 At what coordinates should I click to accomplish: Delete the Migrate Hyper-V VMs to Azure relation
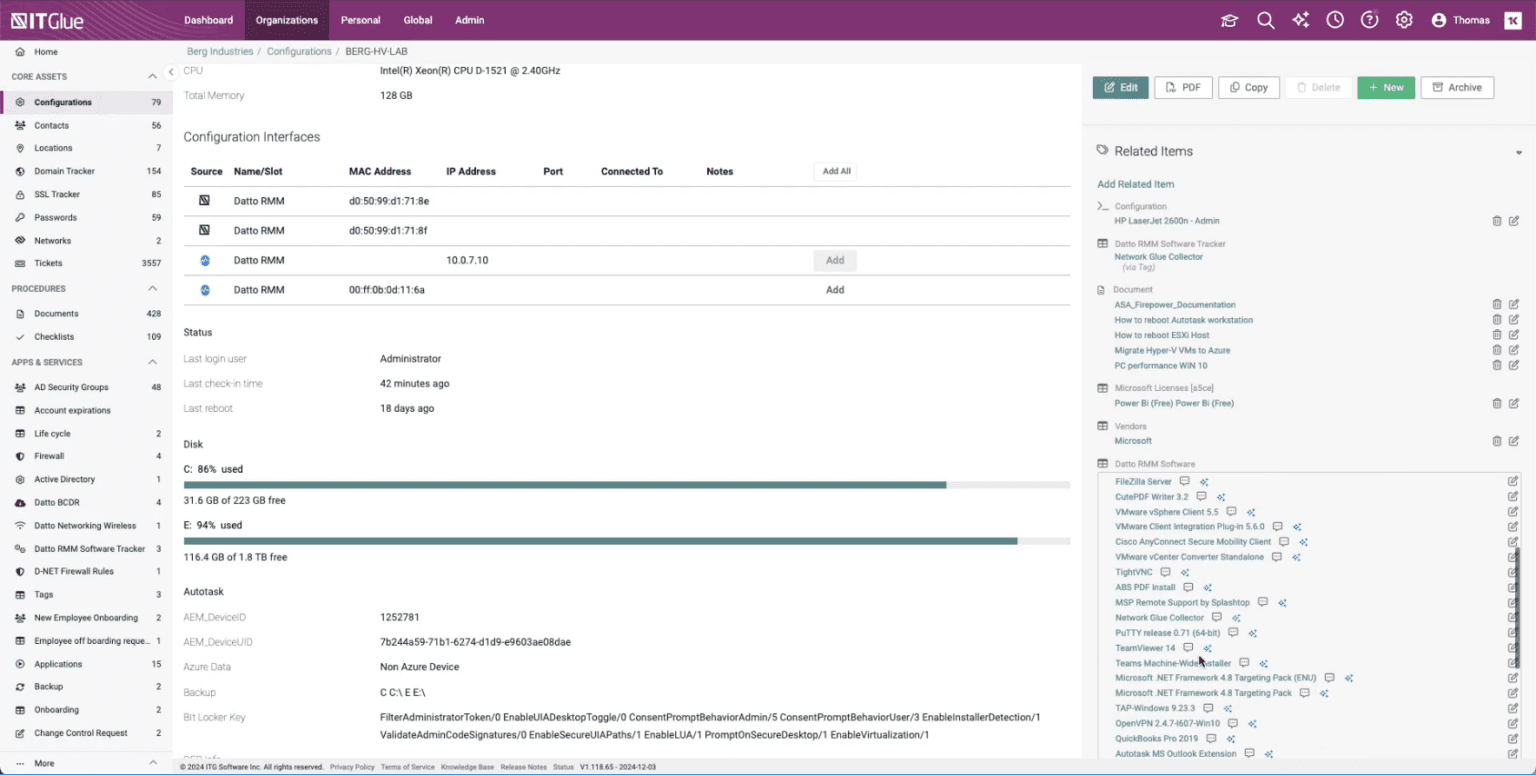1497,351
